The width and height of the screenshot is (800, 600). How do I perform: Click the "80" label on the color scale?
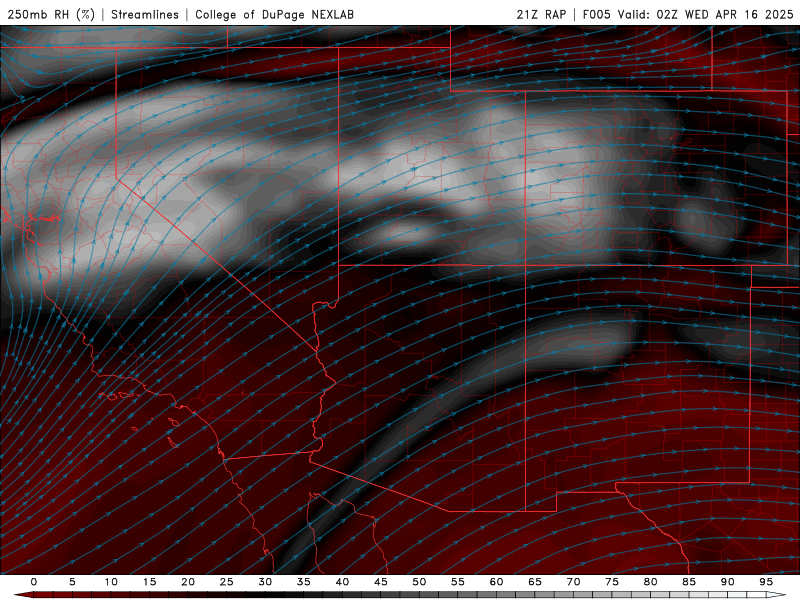(651, 582)
